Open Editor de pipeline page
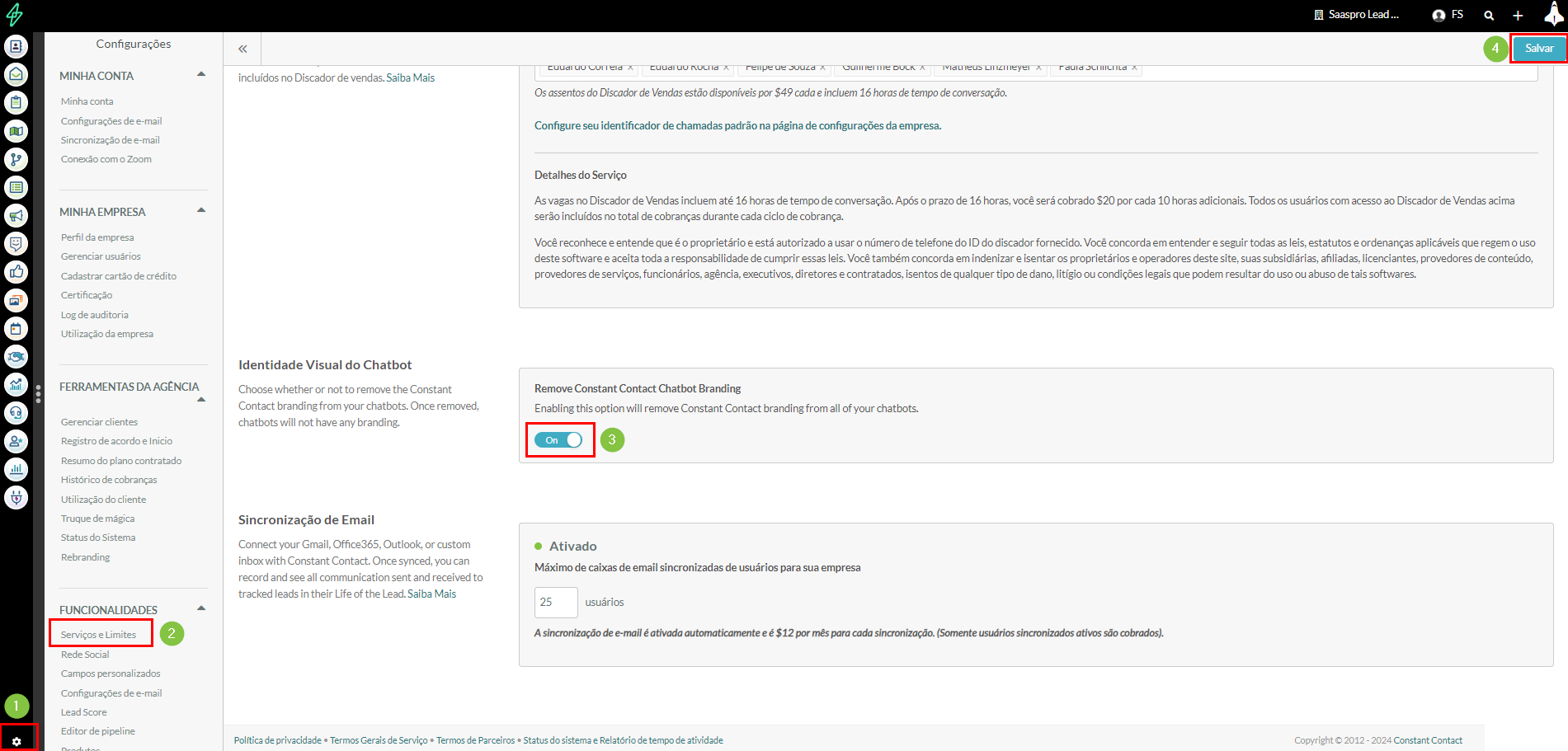This screenshot has height=751, width=1568. coord(97,731)
